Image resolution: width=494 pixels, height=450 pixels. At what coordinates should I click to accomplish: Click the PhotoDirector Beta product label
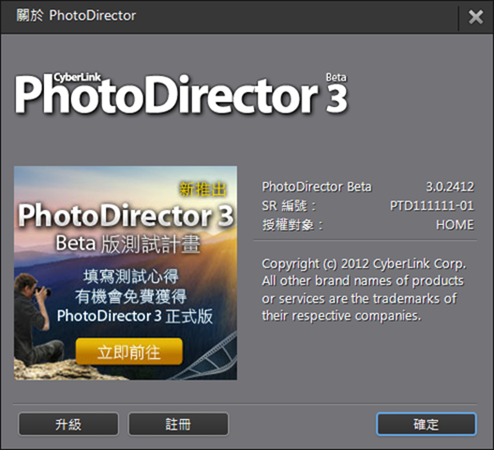click(316, 187)
